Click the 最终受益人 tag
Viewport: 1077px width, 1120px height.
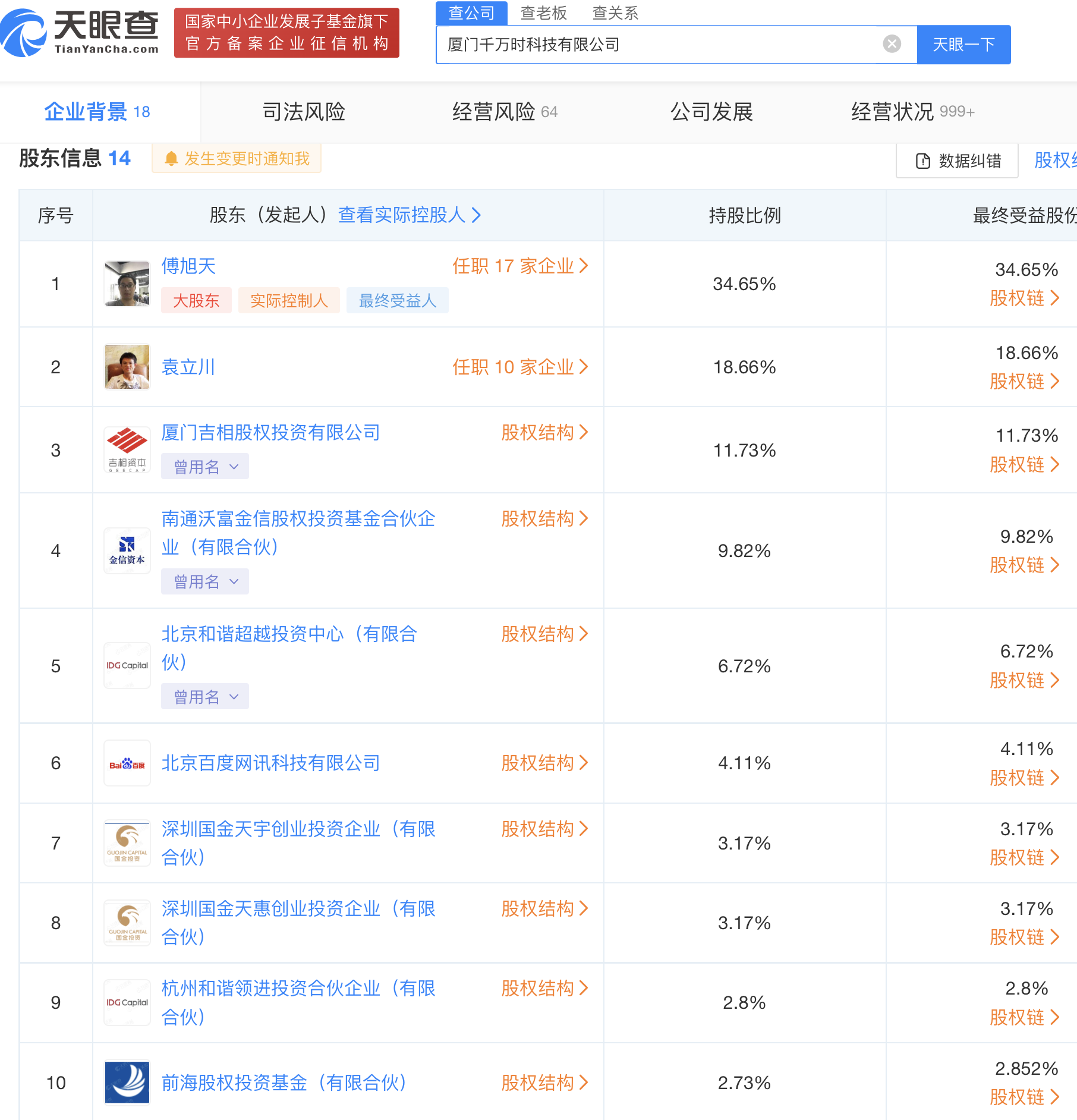click(397, 300)
